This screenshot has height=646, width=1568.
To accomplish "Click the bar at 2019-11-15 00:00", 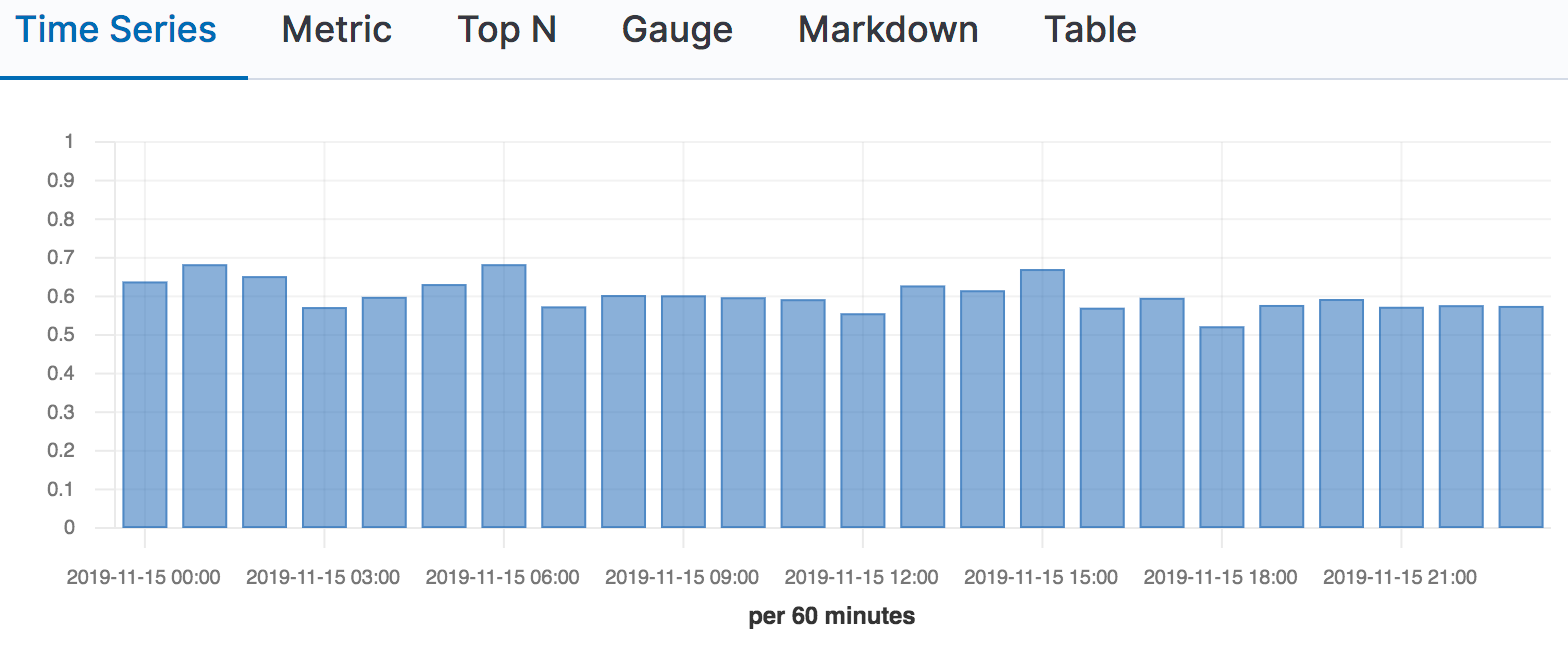I will click(x=144, y=405).
